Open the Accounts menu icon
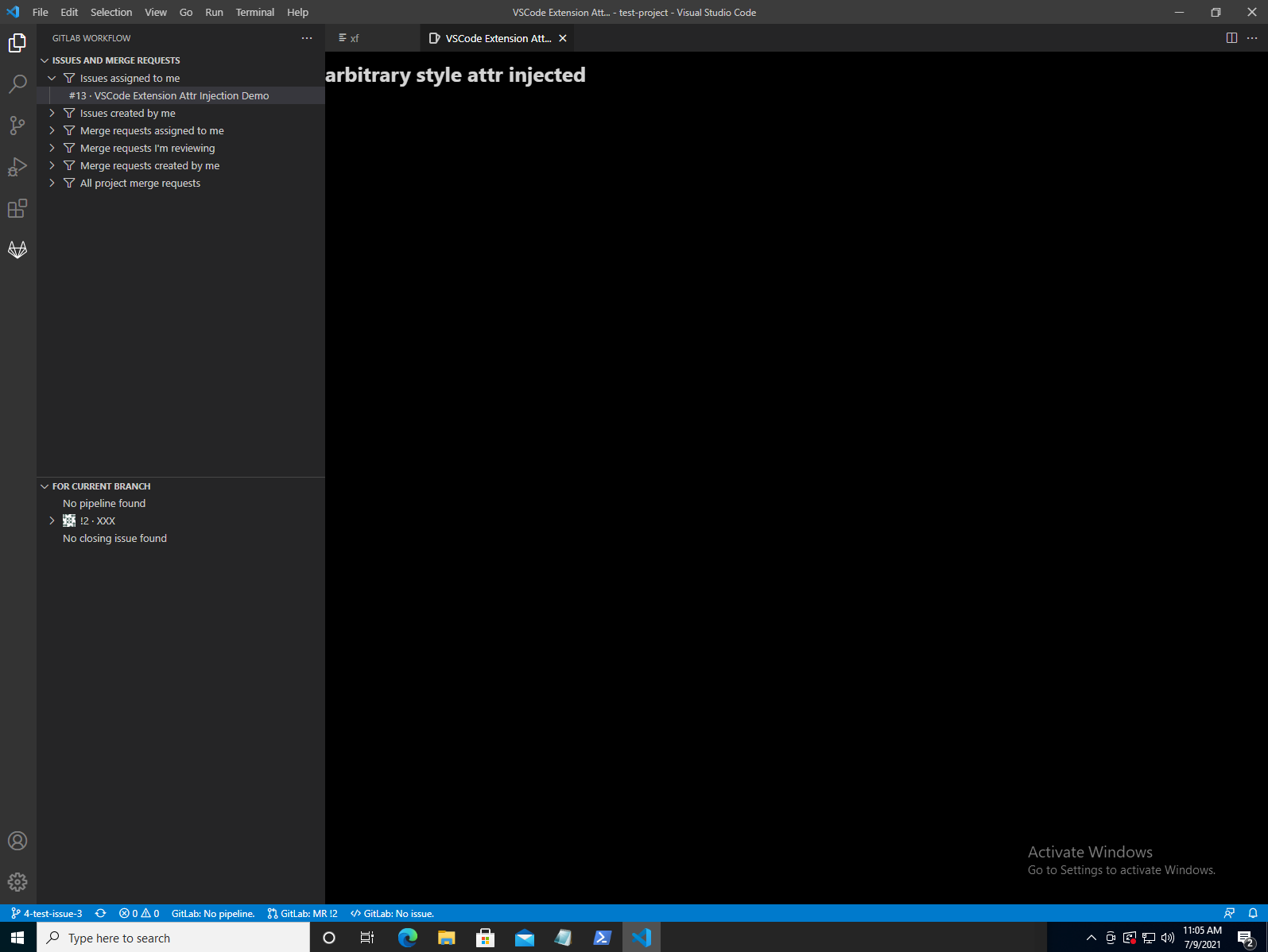 17,841
